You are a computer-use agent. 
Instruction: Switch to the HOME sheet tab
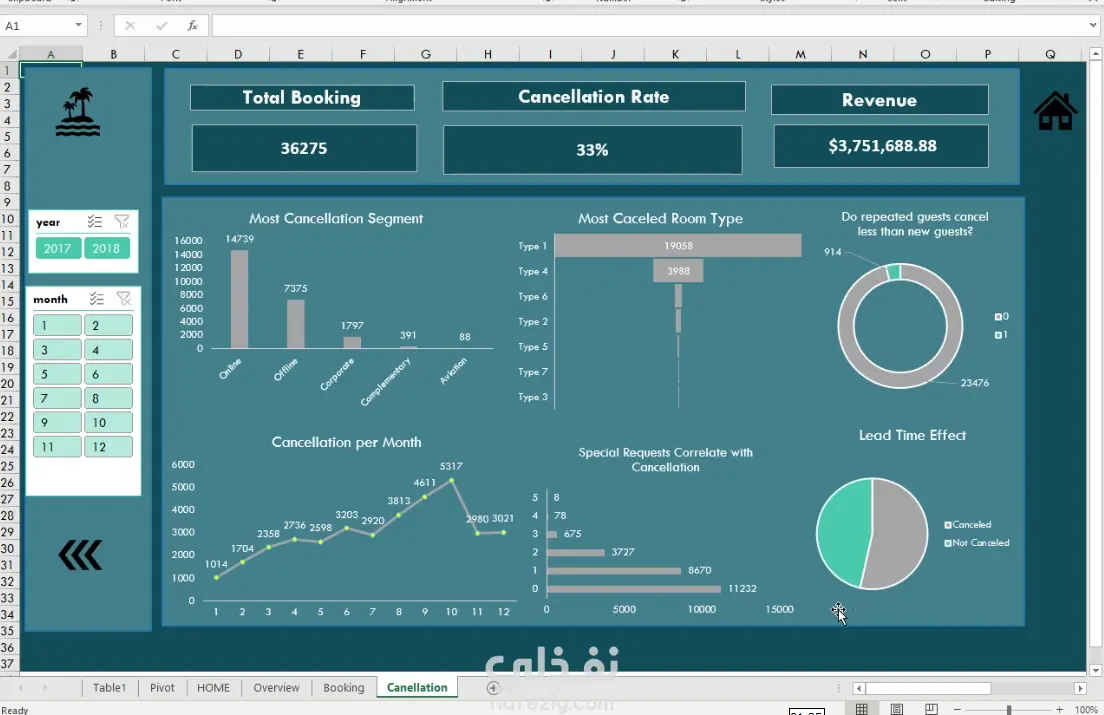coord(213,688)
